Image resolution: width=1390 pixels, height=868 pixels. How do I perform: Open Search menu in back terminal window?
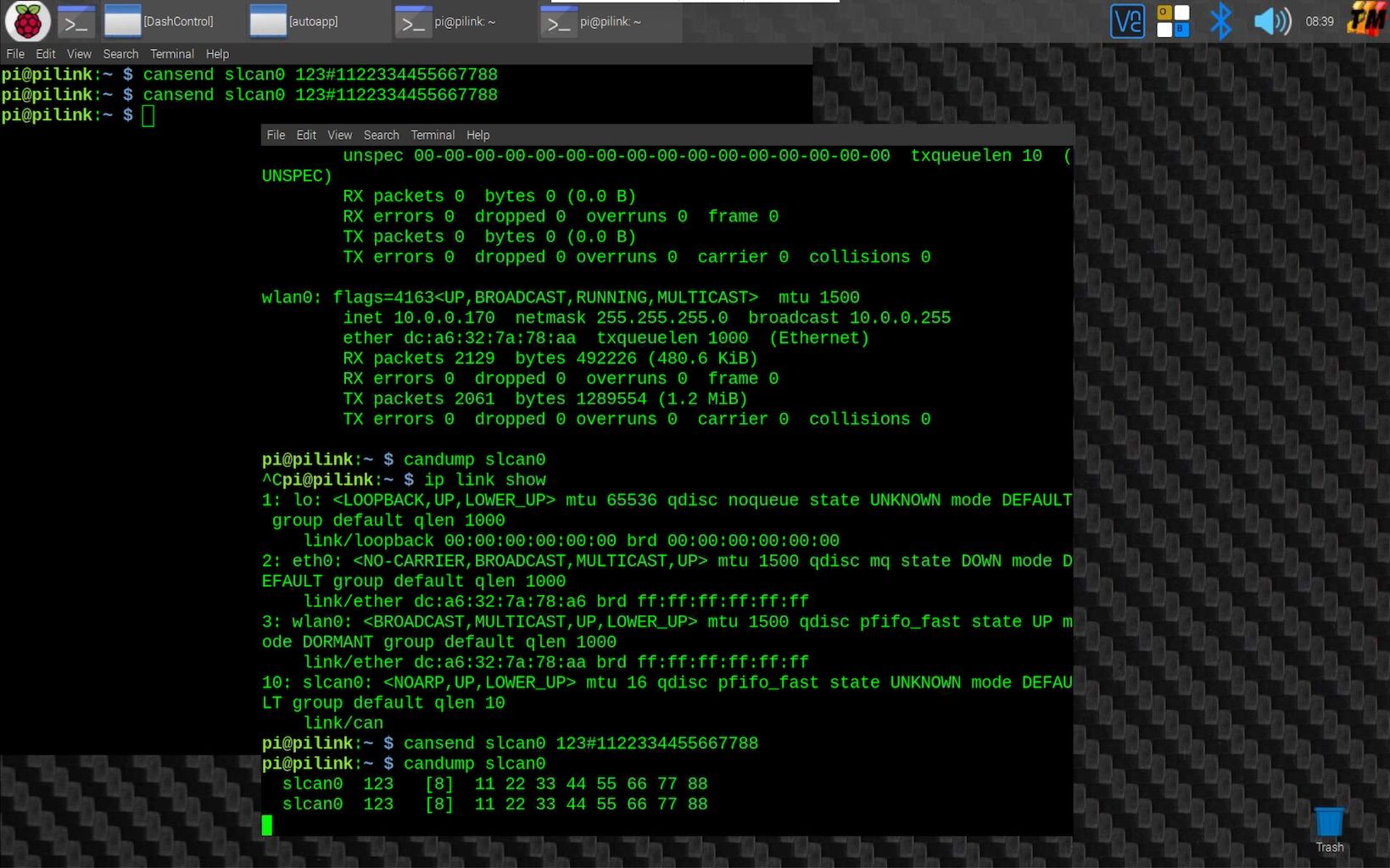click(x=120, y=53)
